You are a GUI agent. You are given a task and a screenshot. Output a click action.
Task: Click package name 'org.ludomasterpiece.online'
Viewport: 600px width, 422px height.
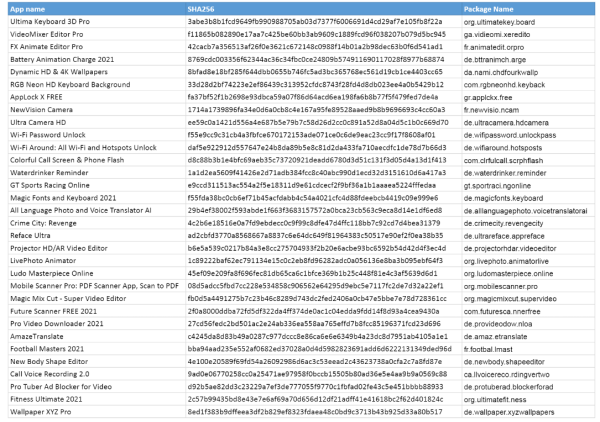click(508, 274)
